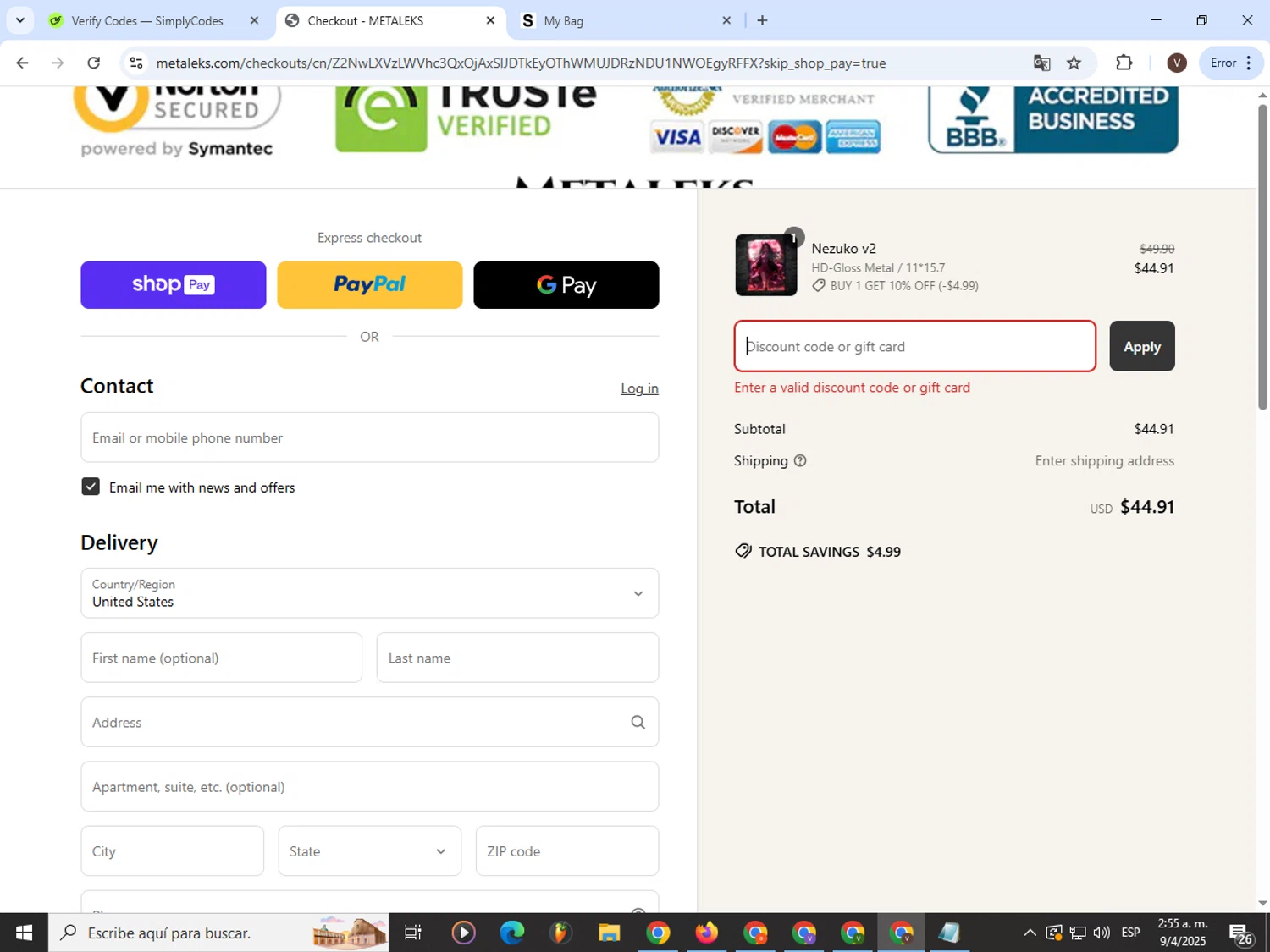Open Microsoft Edge from the taskbar

point(512,933)
